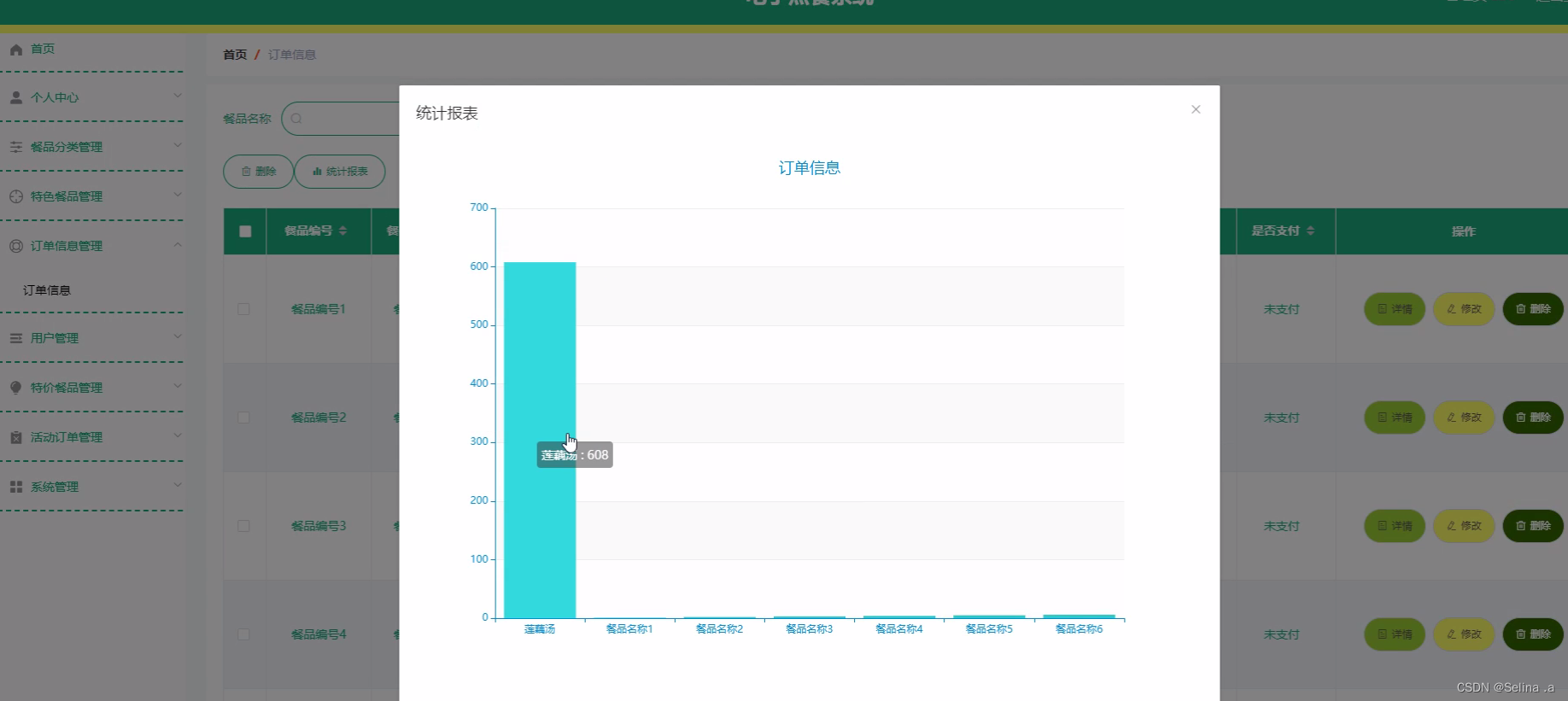Check the box for row 餐品编号4

pyautogui.click(x=243, y=634)
